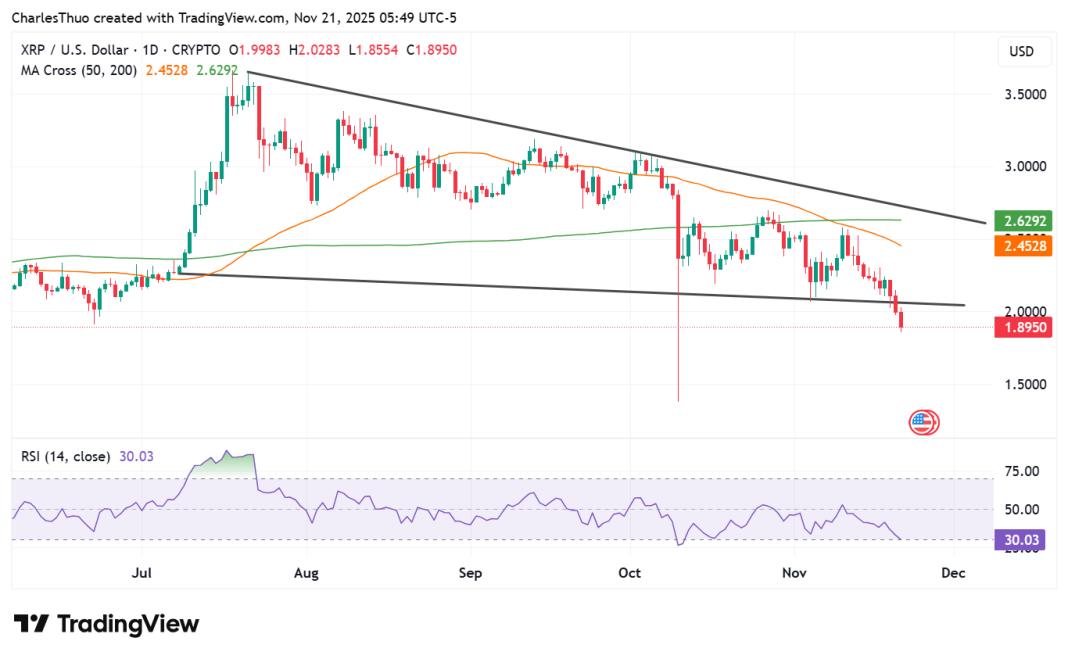Click the green 2.6292 price label

(x=1022, y=222)
